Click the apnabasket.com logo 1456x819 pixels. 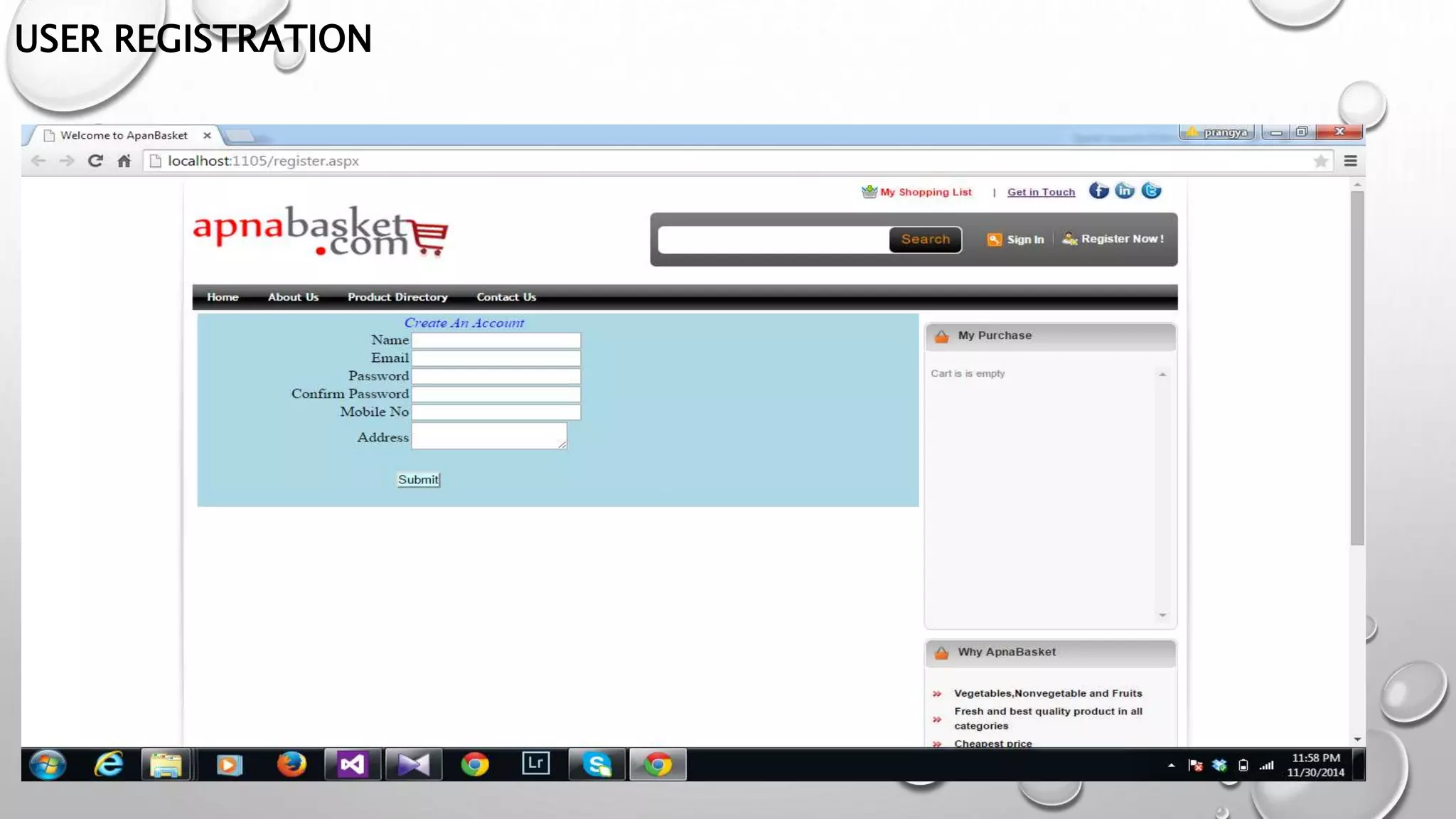click(x=321, y=231)
